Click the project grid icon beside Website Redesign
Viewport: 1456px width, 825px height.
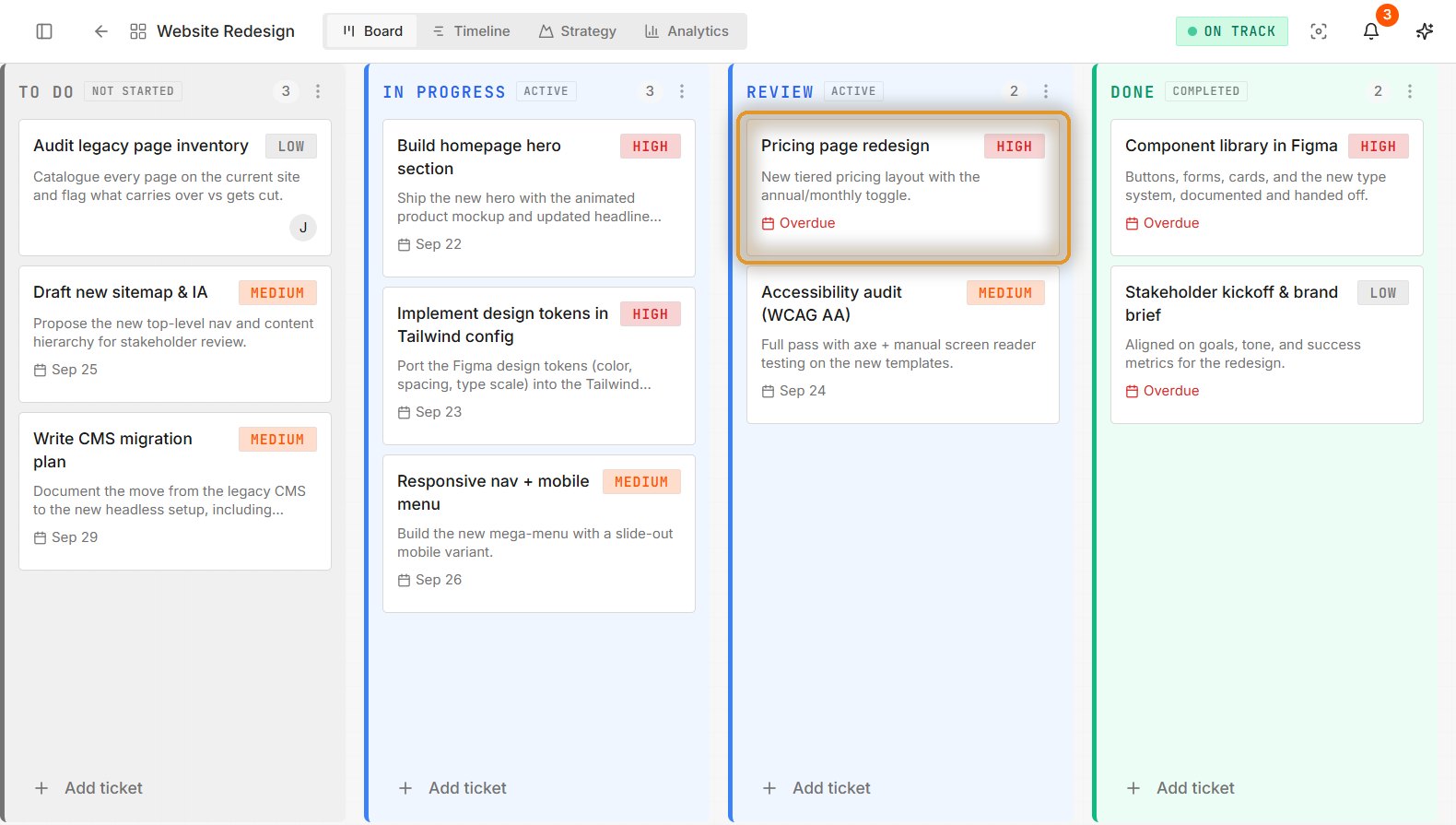pos(138,31)
